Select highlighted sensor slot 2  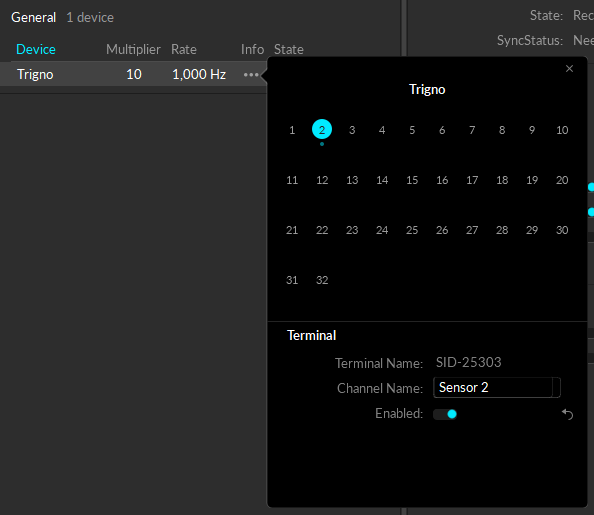(x=322, y=130)
